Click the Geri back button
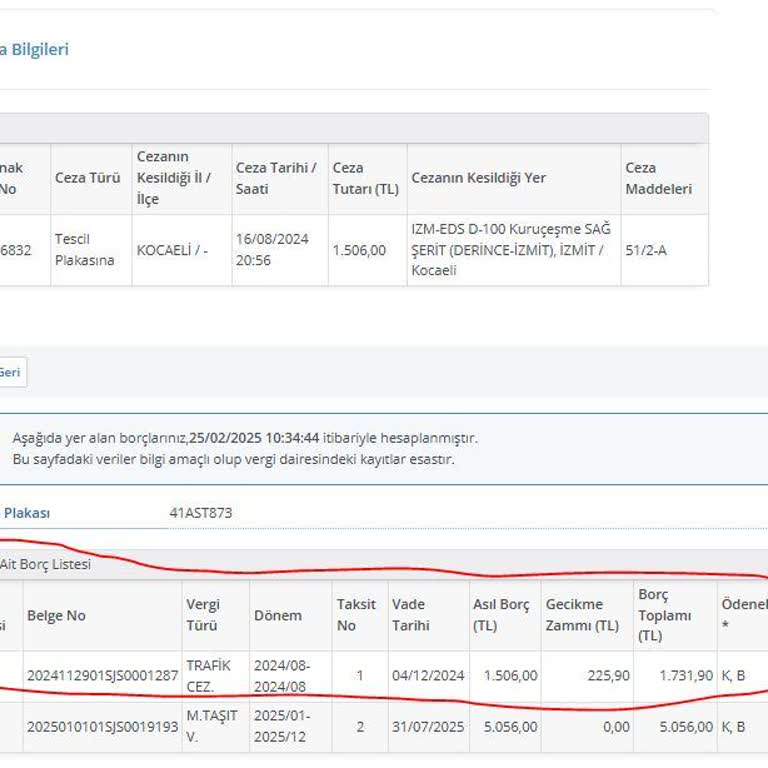Screen dimensions: 768x768 click(x=10, y=372)
